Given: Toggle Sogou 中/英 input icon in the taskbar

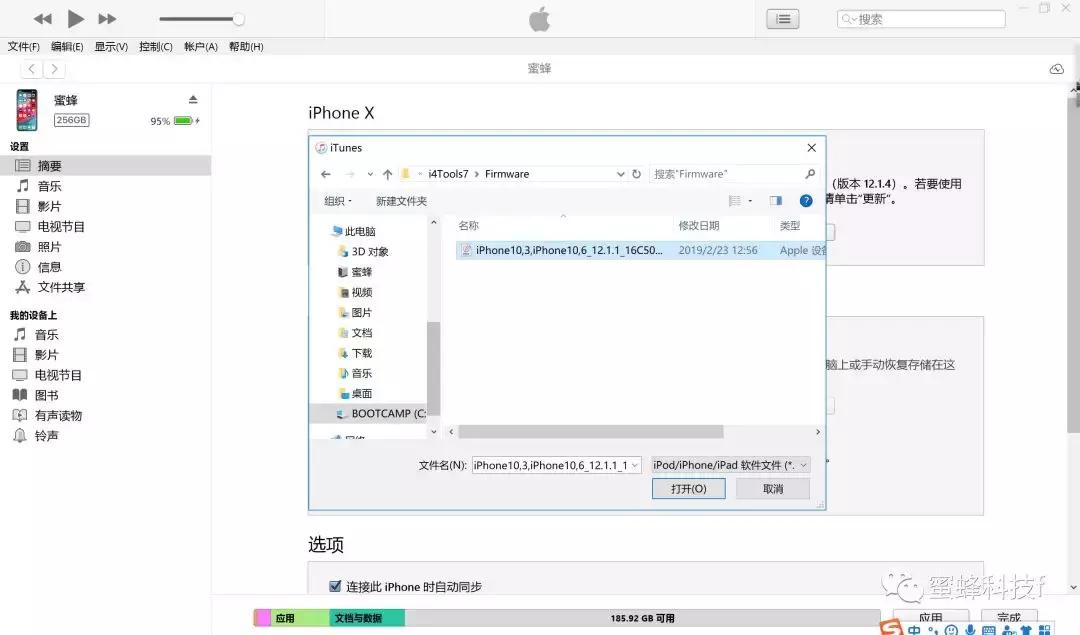Looking at the screenshot, I should pos(916,629).
